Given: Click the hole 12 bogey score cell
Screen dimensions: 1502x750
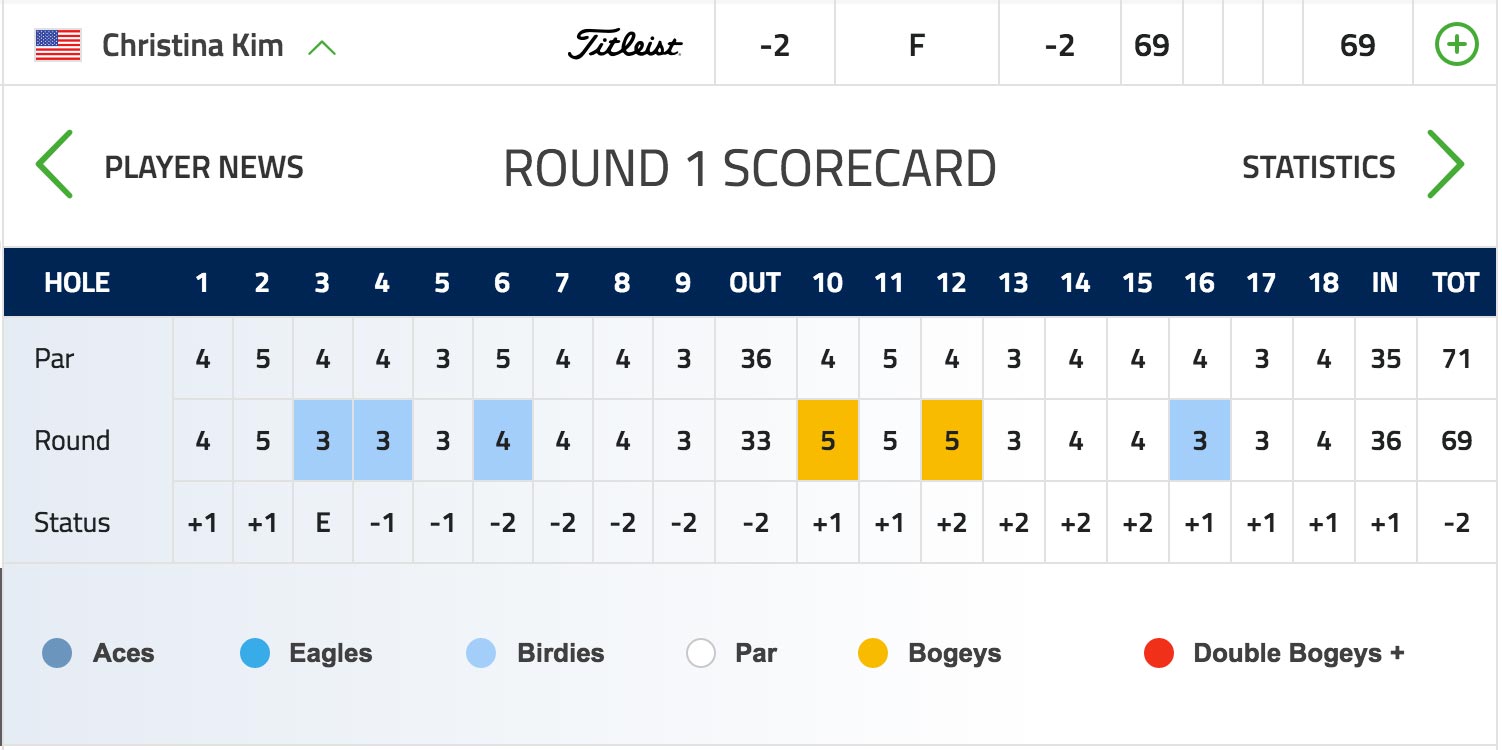Looking at the screenshot, I should coord(952,440).
